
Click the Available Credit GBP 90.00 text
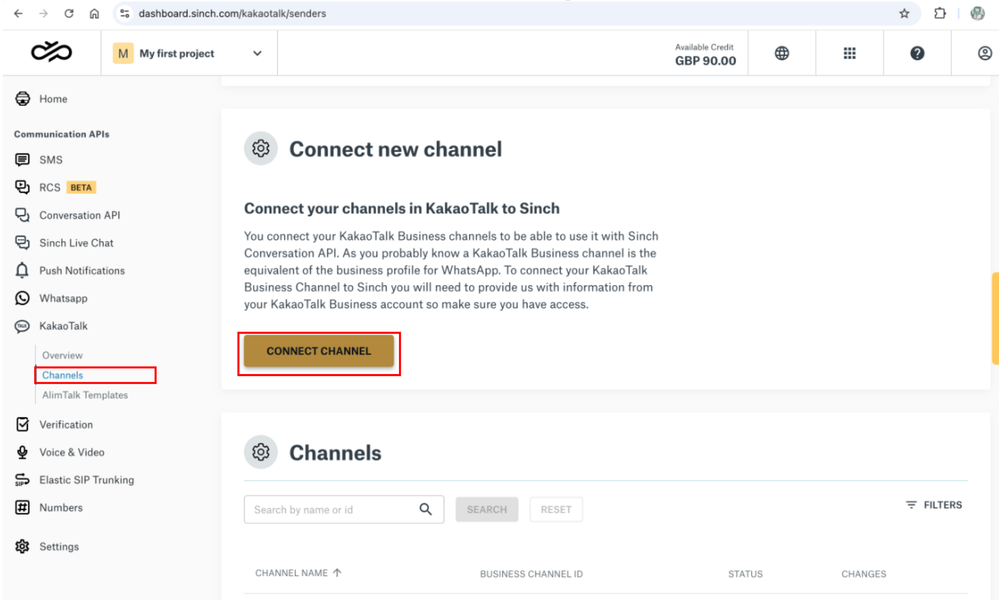[x=705, y=55]
